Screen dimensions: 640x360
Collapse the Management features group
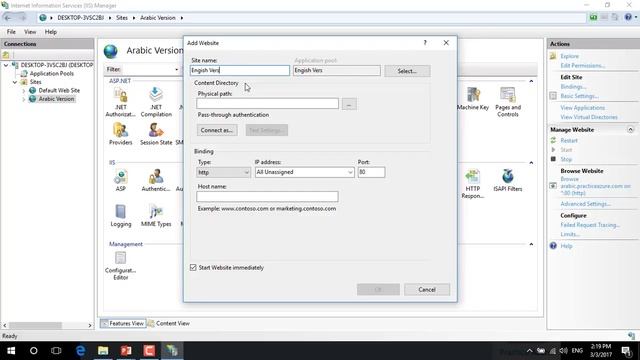click(531, 244)
